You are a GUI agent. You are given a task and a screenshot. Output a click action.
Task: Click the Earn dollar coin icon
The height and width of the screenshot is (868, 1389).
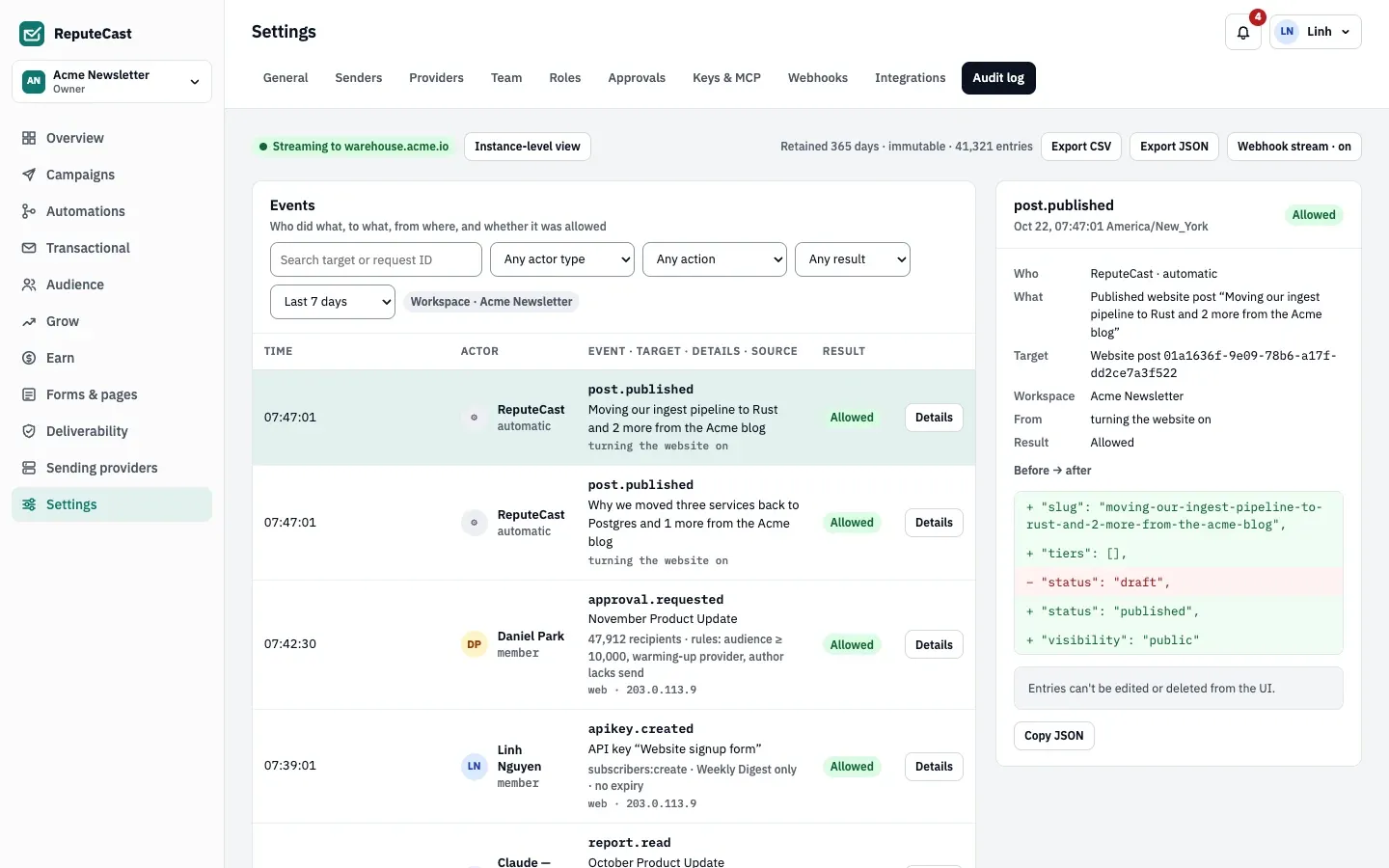[x=29, y=358]
